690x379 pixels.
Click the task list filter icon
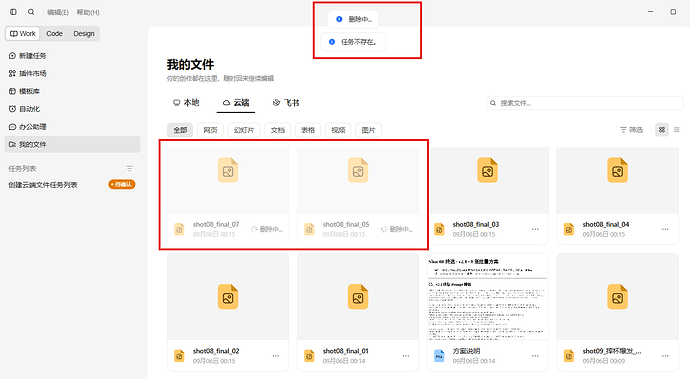[x=129, y=169]
